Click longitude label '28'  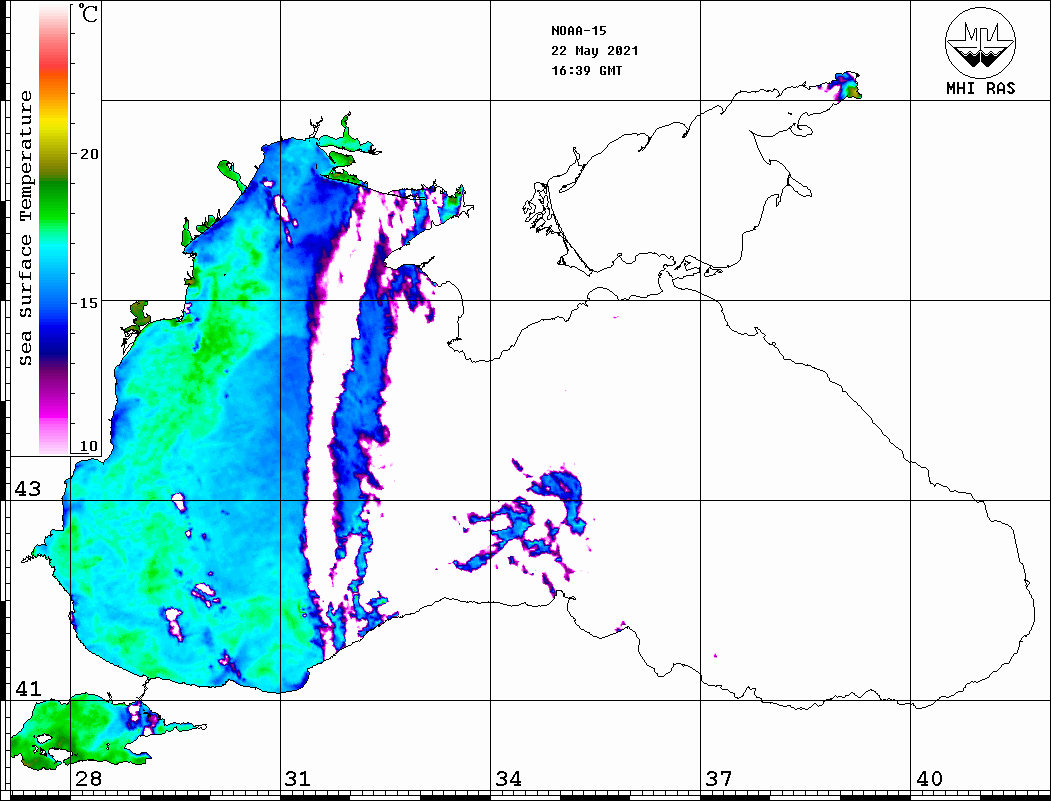pos(88,779)
